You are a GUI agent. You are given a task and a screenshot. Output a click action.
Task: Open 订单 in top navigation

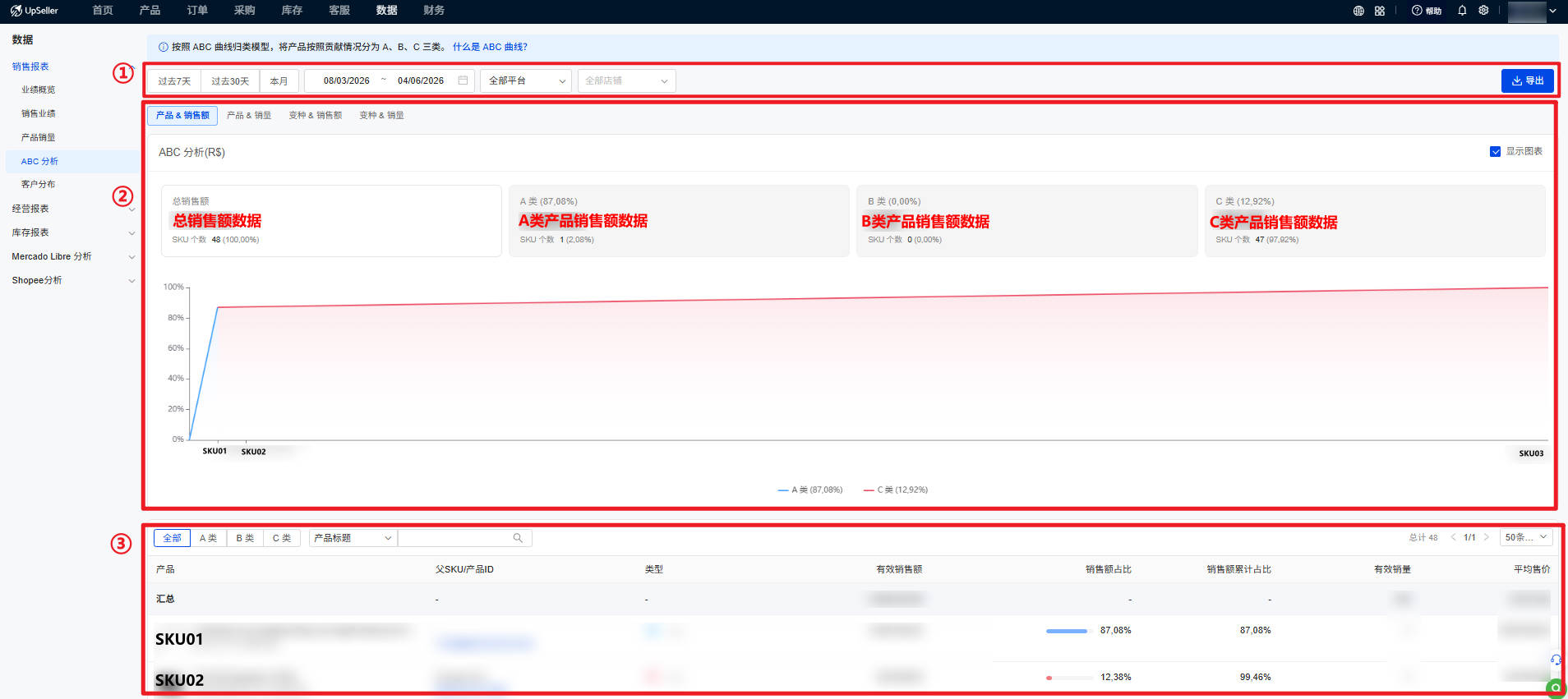click(197, 11)
